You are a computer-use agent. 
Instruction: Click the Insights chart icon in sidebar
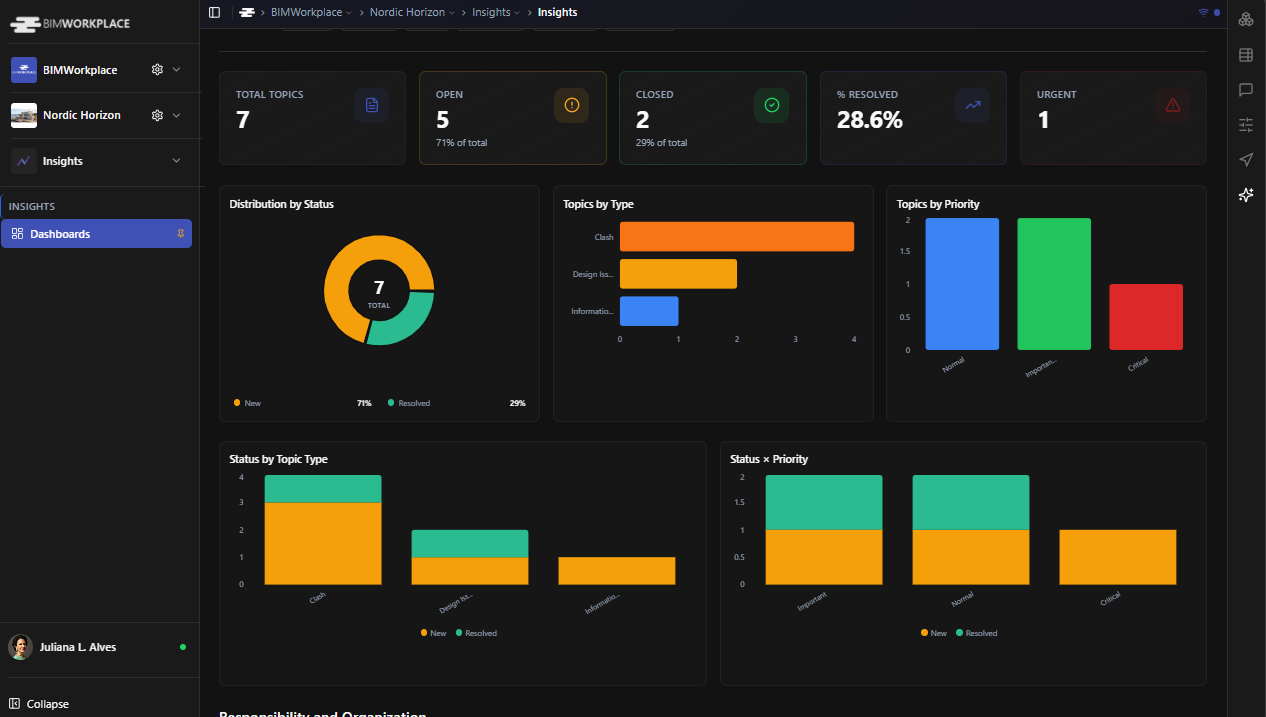[x=24, y=161]
